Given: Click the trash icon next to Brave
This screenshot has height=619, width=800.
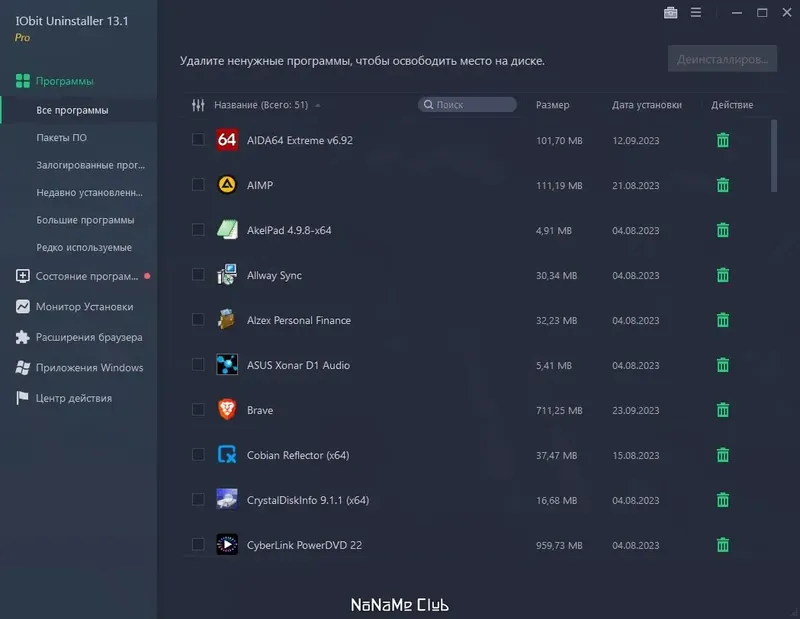Looking at the screenshot, I should (722, 410).
